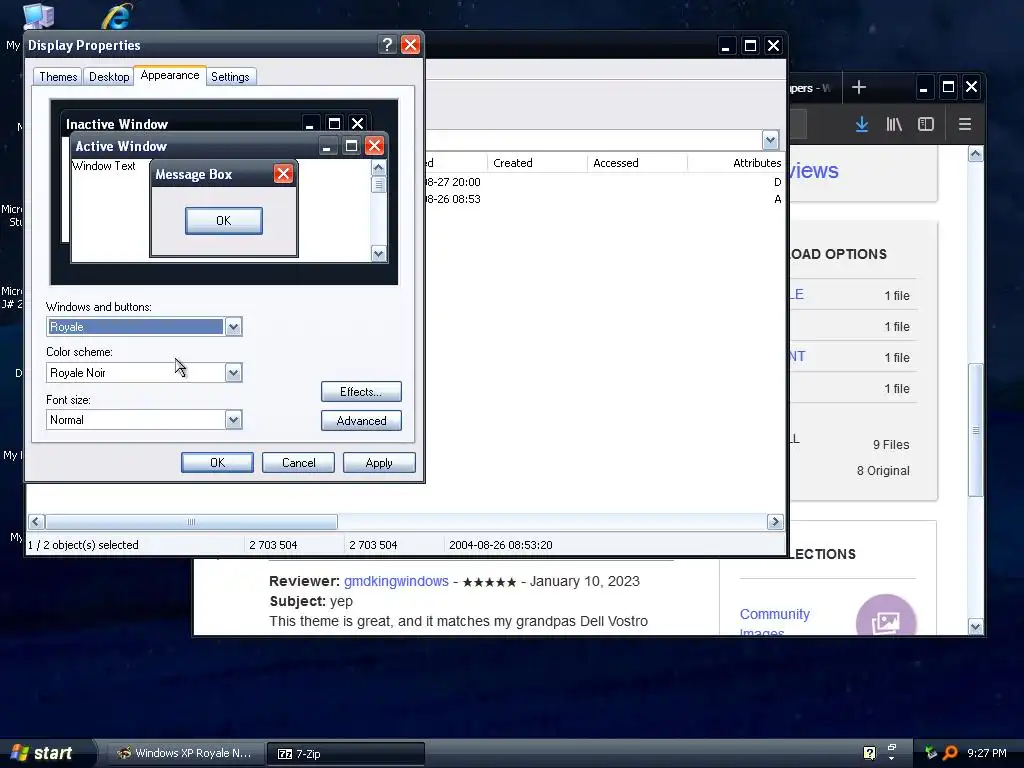Select the 08-27 20:00 row in 7-Zip
Screen dimensions: 1024x768
[x=605, y=182]
